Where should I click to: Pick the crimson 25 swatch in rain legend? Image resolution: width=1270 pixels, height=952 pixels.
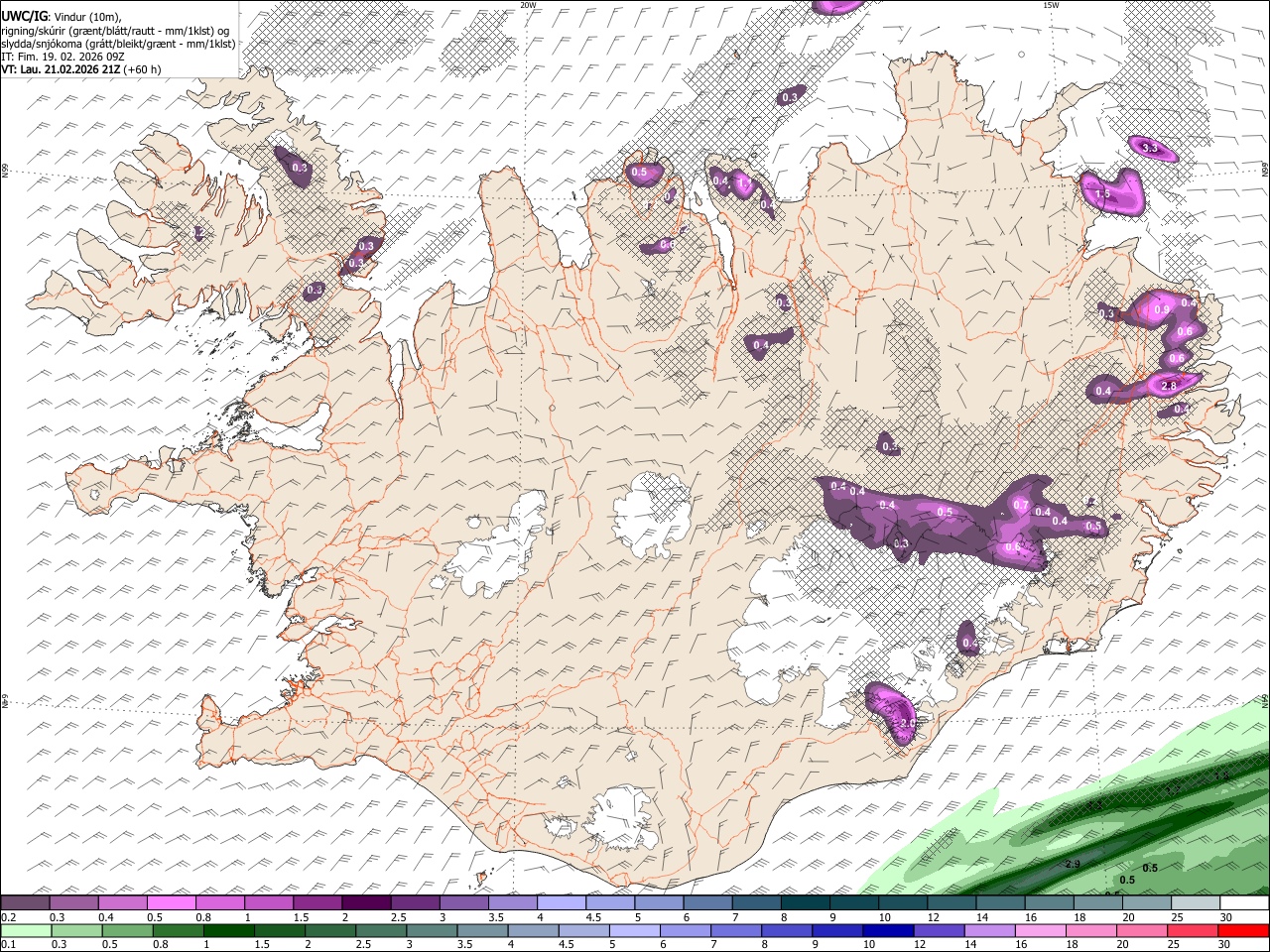(x=1193, y=931)
